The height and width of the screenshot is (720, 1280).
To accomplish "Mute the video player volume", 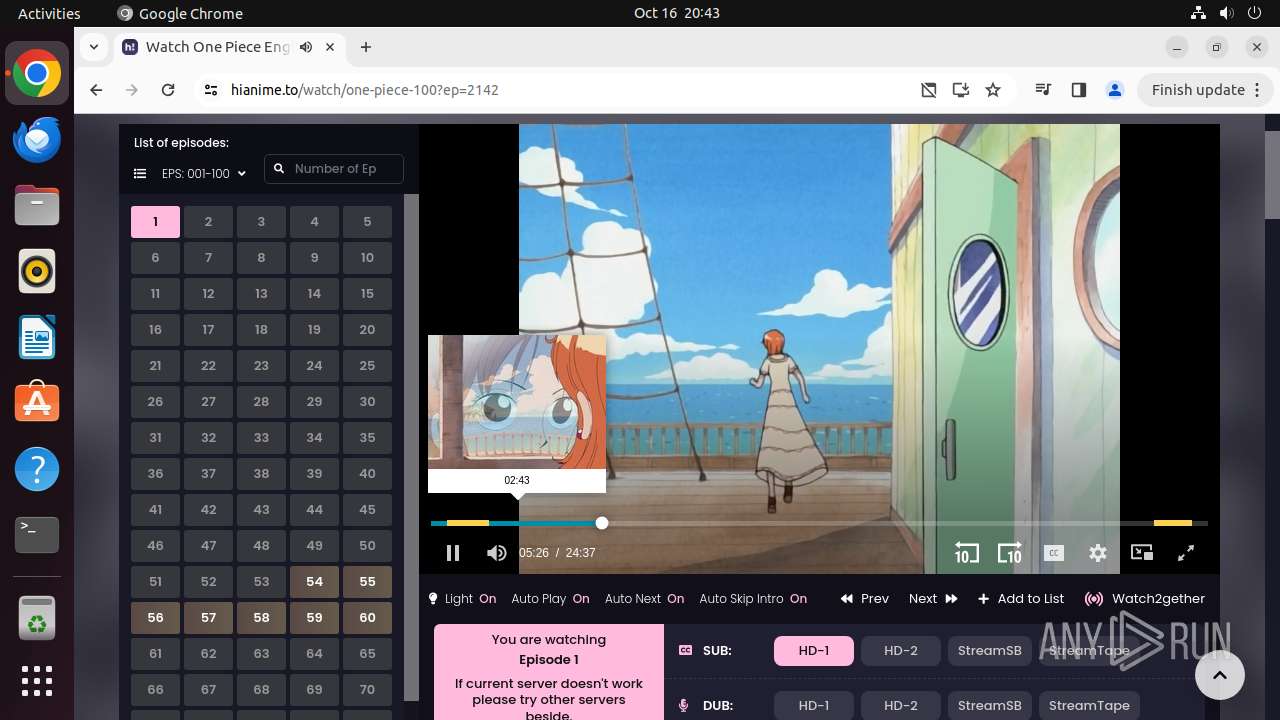I will click(496, 553).
